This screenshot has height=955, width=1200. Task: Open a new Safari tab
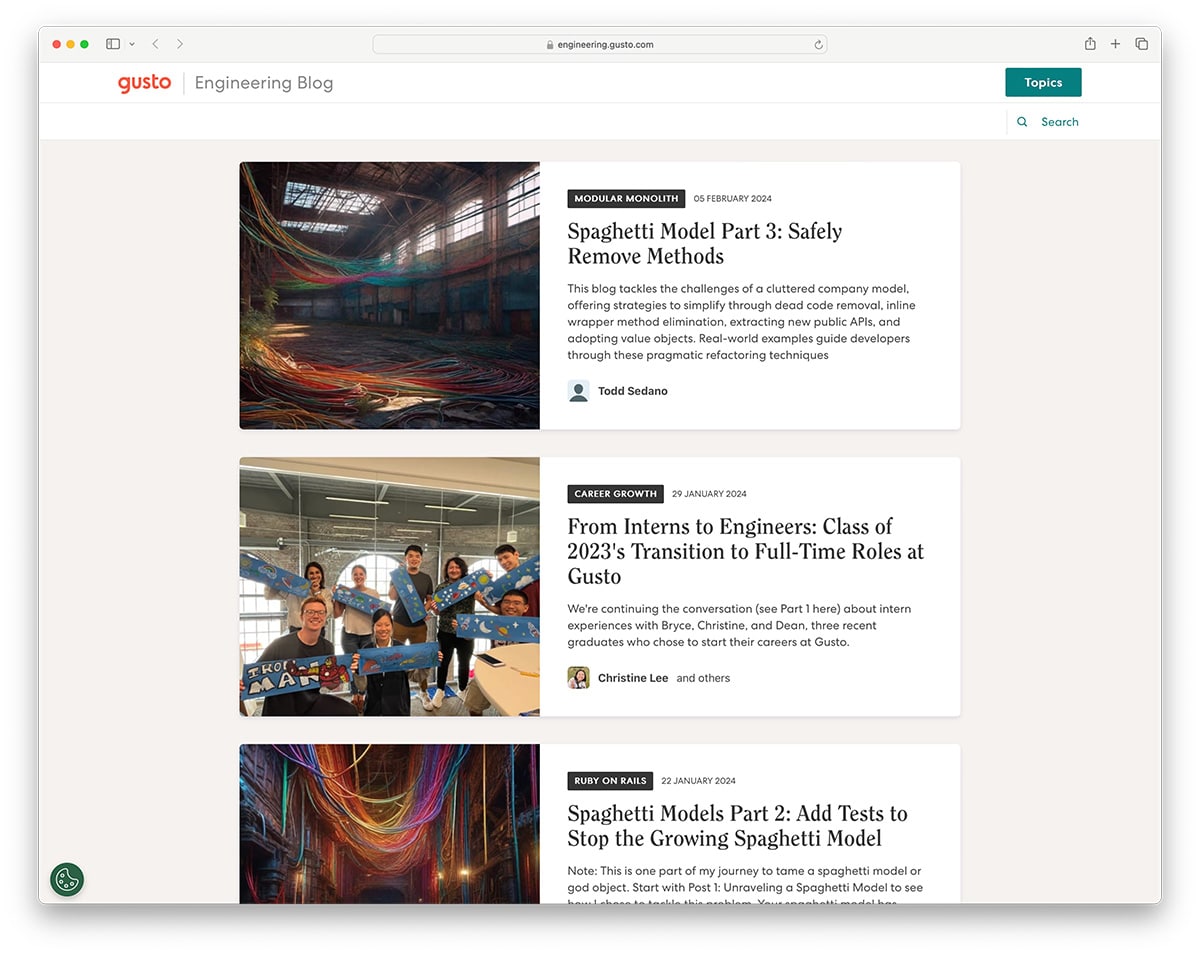point(1116,44)
